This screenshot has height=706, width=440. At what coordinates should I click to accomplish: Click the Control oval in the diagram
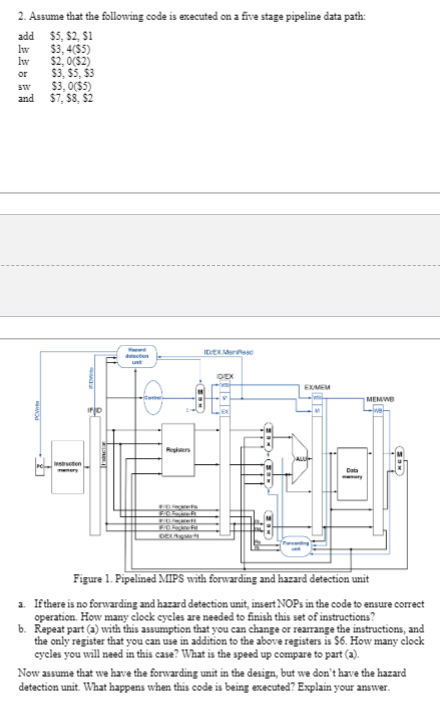click(x=153, y=397)
